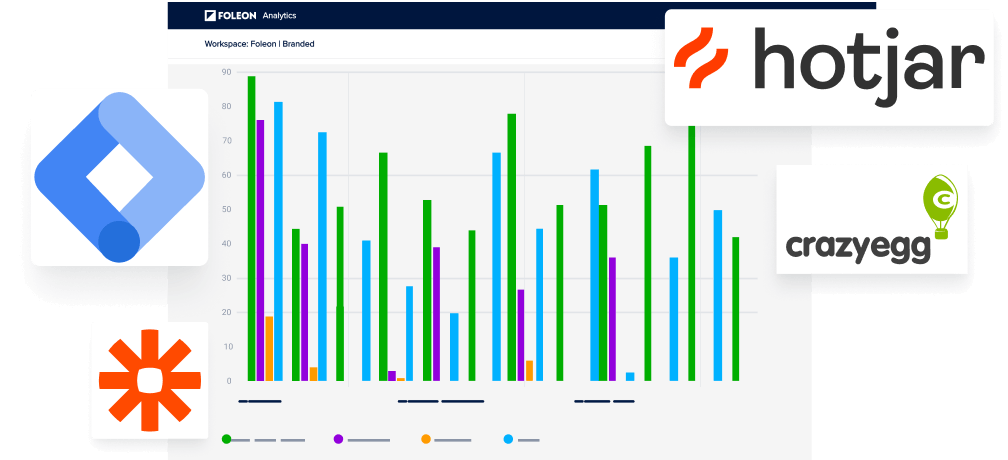Click the Google Tag Manager logo
The height and width of the screenshot is (460, 1008).
119,177
